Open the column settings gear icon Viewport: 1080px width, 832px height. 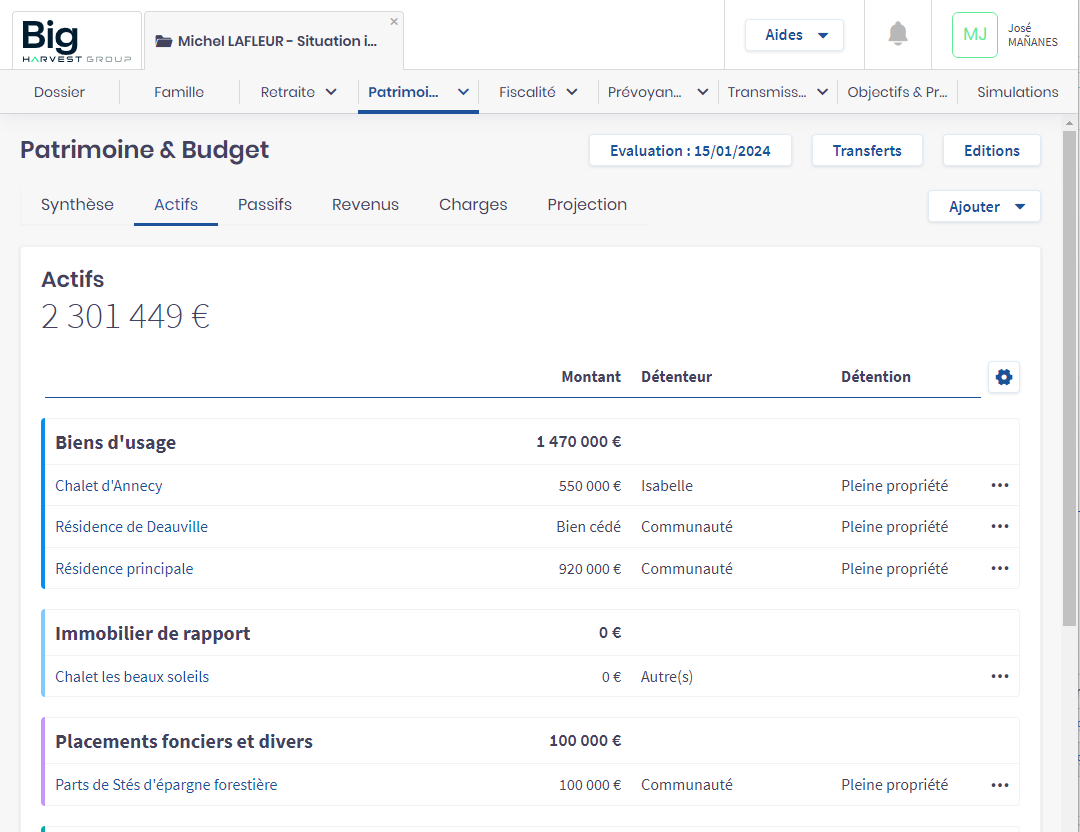[1004, 377]
